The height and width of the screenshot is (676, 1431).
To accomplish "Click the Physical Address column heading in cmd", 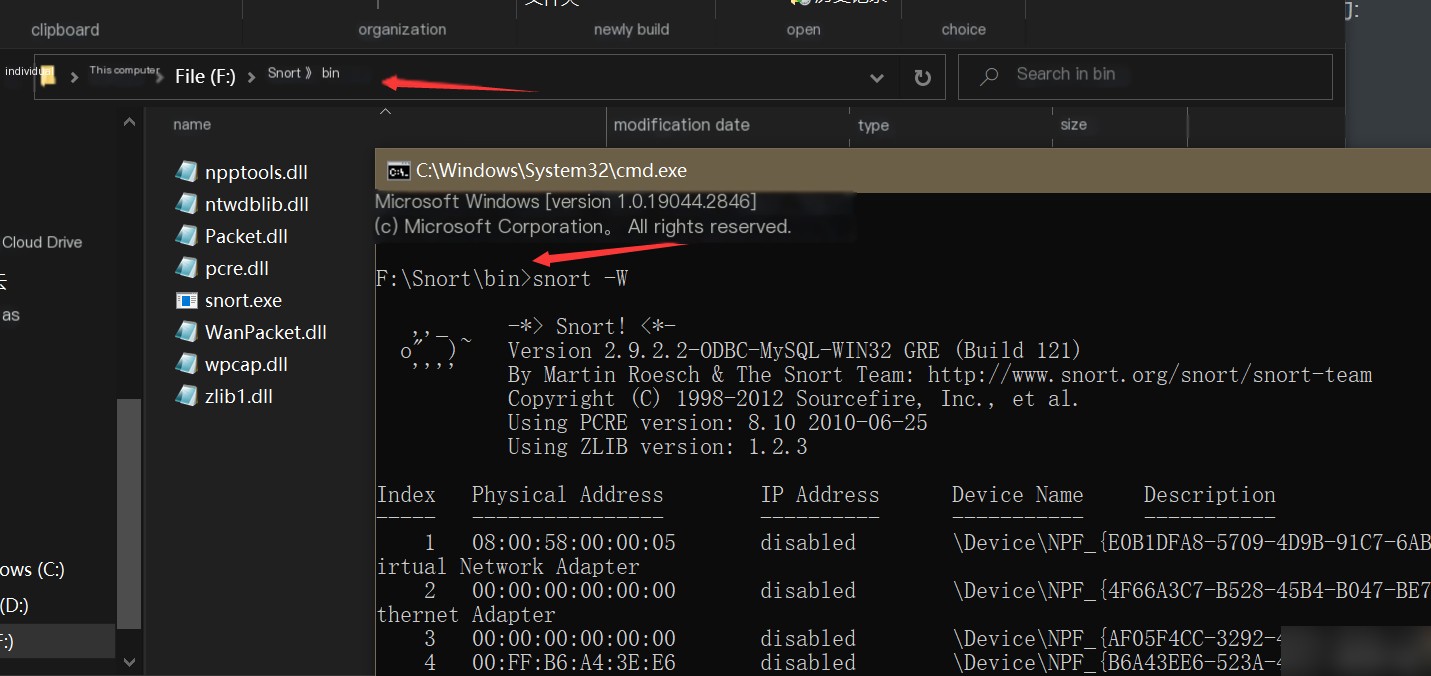I will tap(567, 495).
